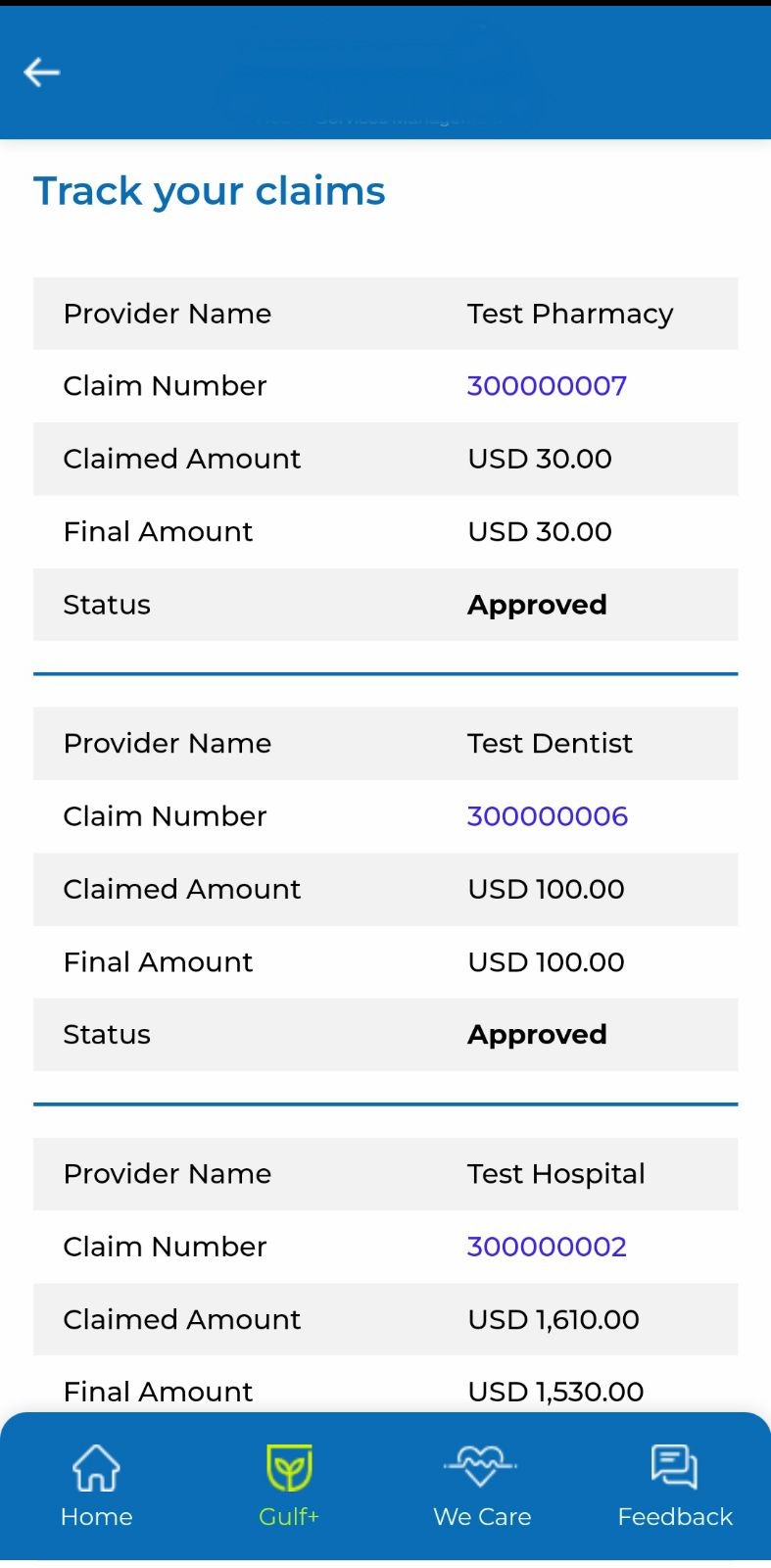
Task: Tap the Test Dentist provider name
Action: click(550, 744)
